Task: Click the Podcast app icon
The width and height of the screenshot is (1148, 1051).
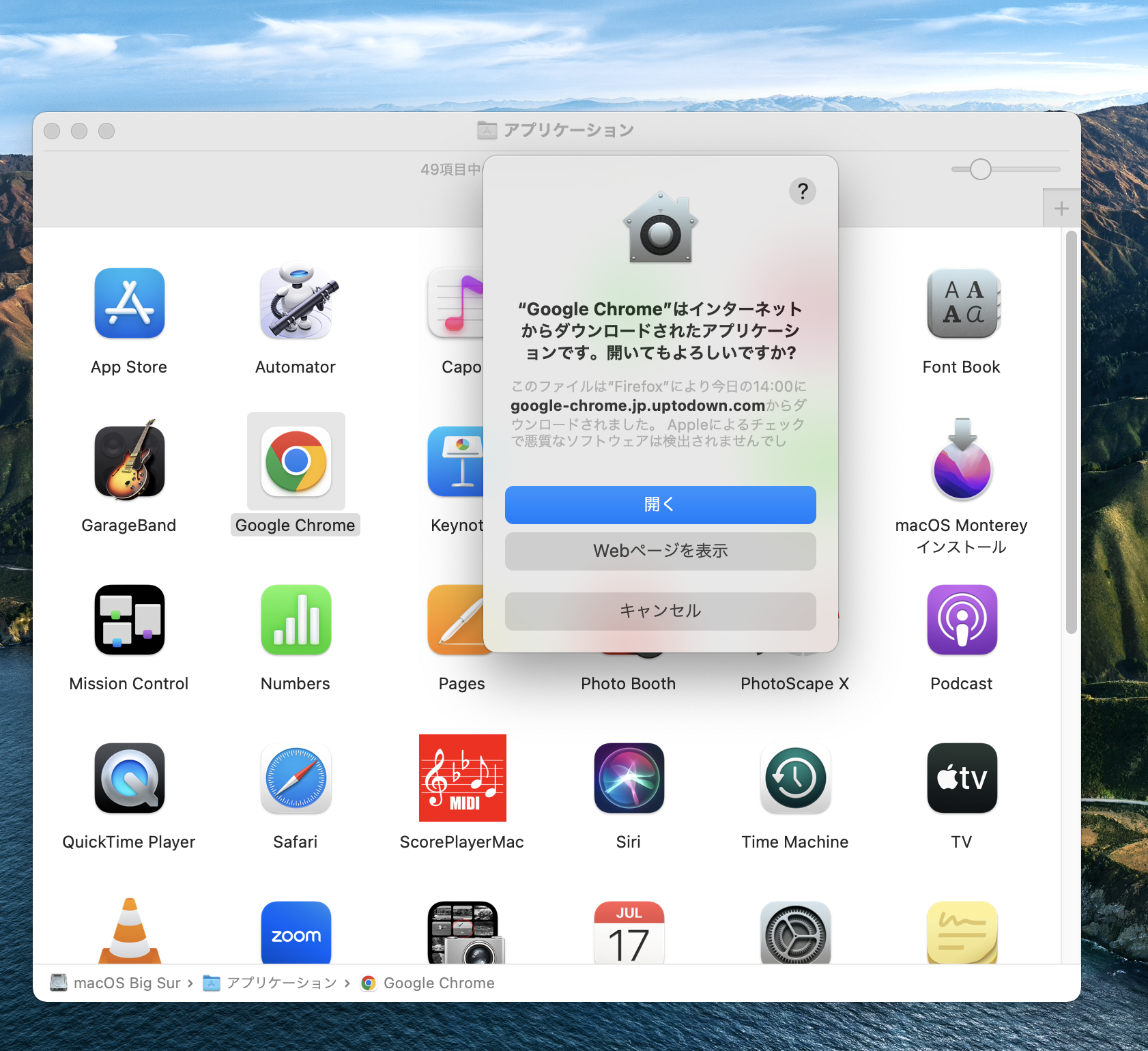Action: click(962, 620)
